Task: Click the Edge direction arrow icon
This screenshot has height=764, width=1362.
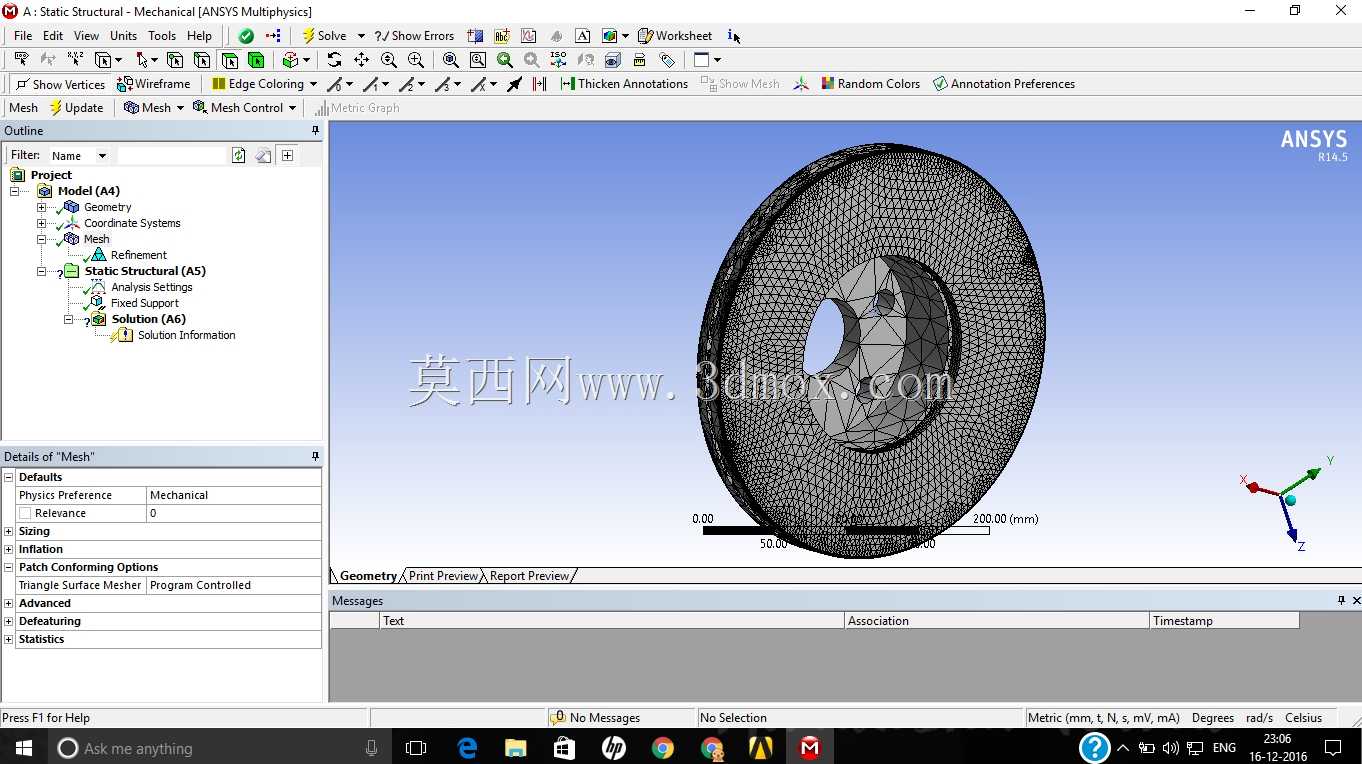Action: coord(514,84)
